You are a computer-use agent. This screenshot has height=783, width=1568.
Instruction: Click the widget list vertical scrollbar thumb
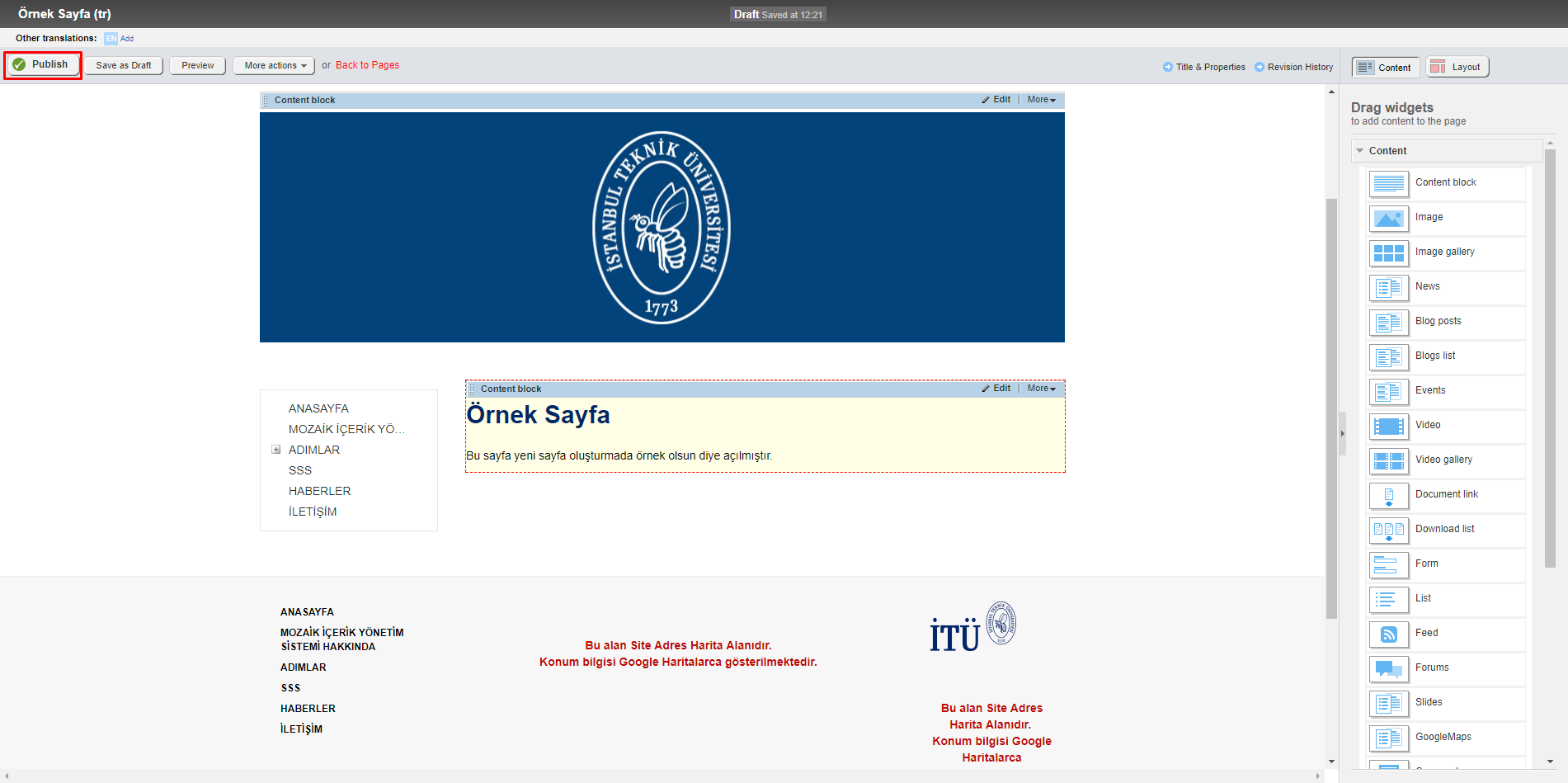pos(1550,358)
